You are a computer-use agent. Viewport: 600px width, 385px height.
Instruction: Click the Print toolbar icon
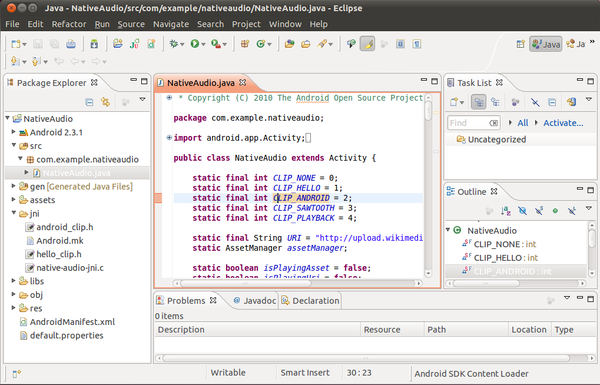pyautogui.click(x=71, y=44)
